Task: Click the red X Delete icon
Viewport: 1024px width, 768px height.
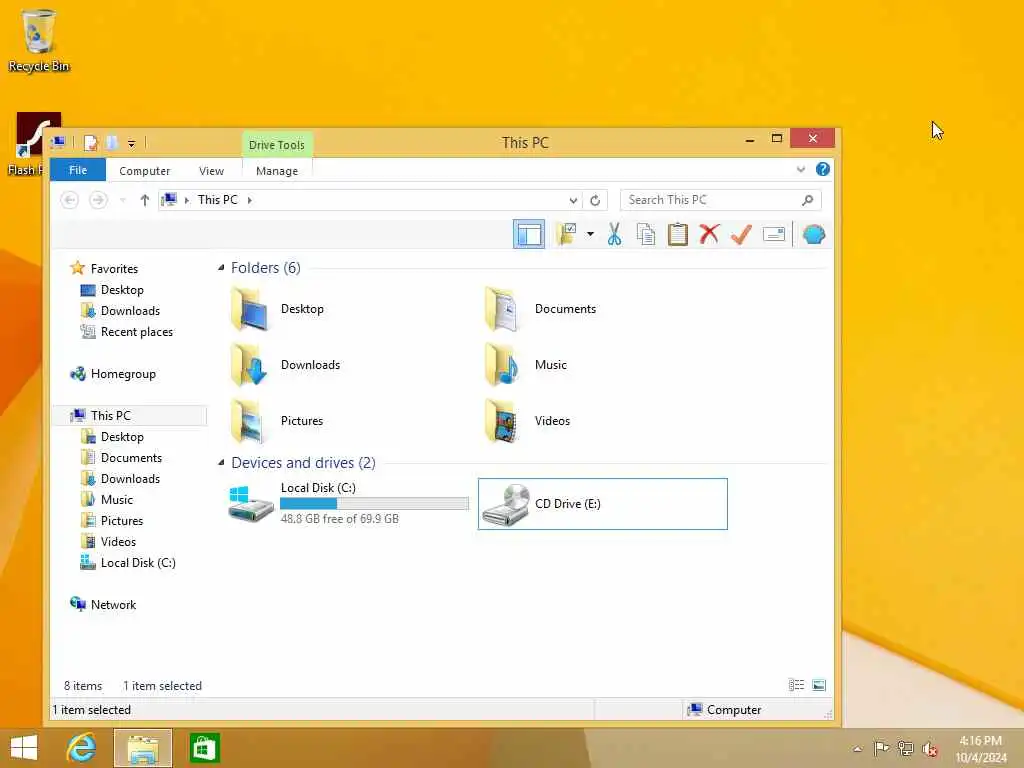Action: point(709,234)
